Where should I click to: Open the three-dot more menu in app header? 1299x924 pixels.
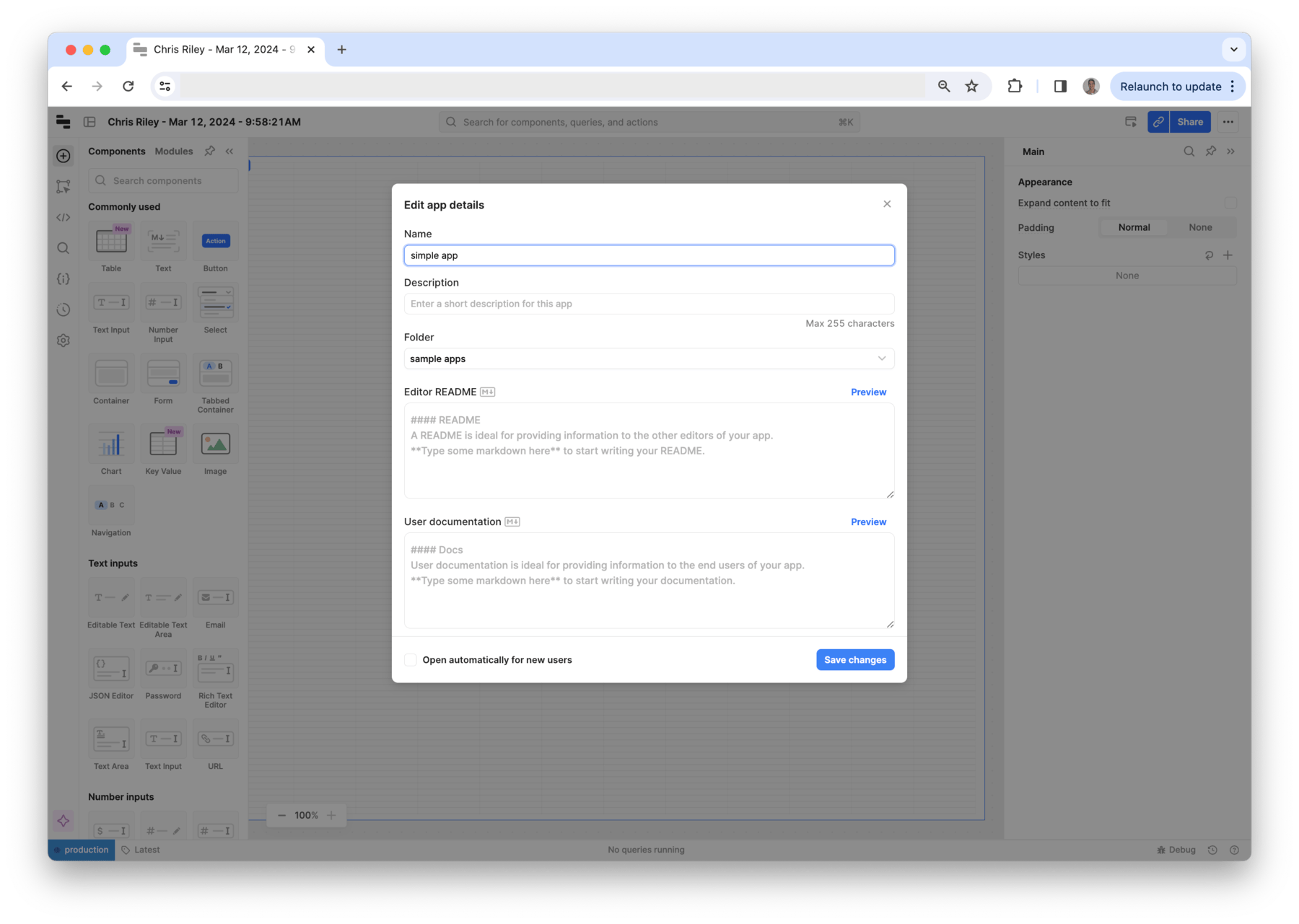tap(1228, 122)
